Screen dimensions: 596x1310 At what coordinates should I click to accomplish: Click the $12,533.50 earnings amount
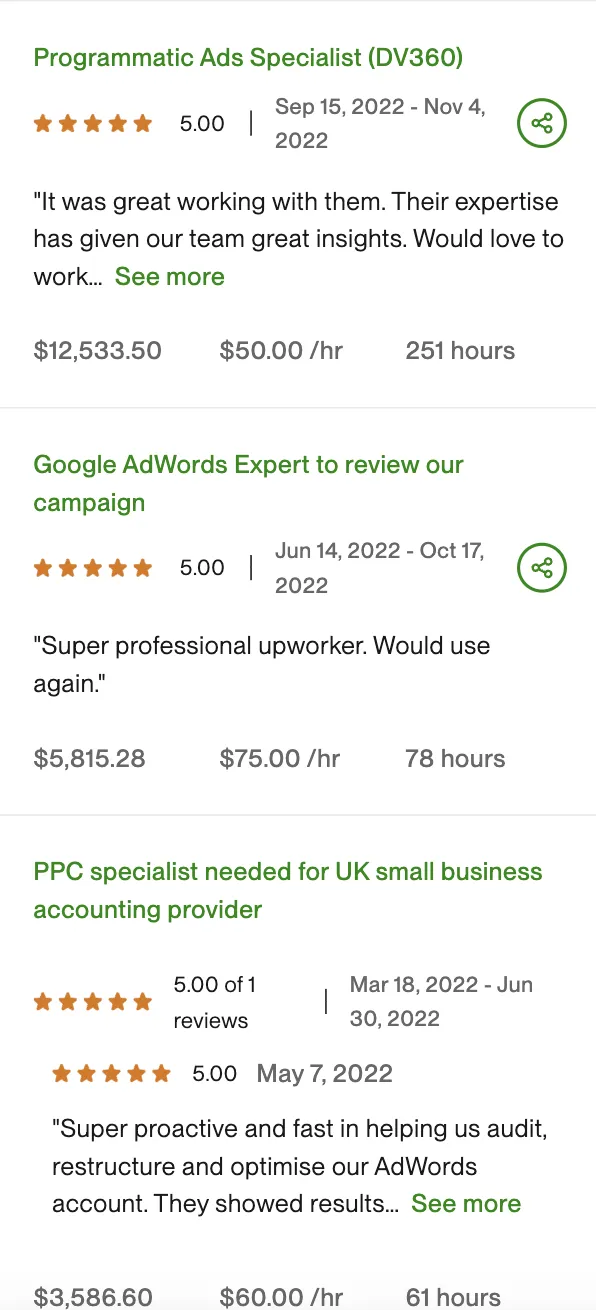(98, 351)
